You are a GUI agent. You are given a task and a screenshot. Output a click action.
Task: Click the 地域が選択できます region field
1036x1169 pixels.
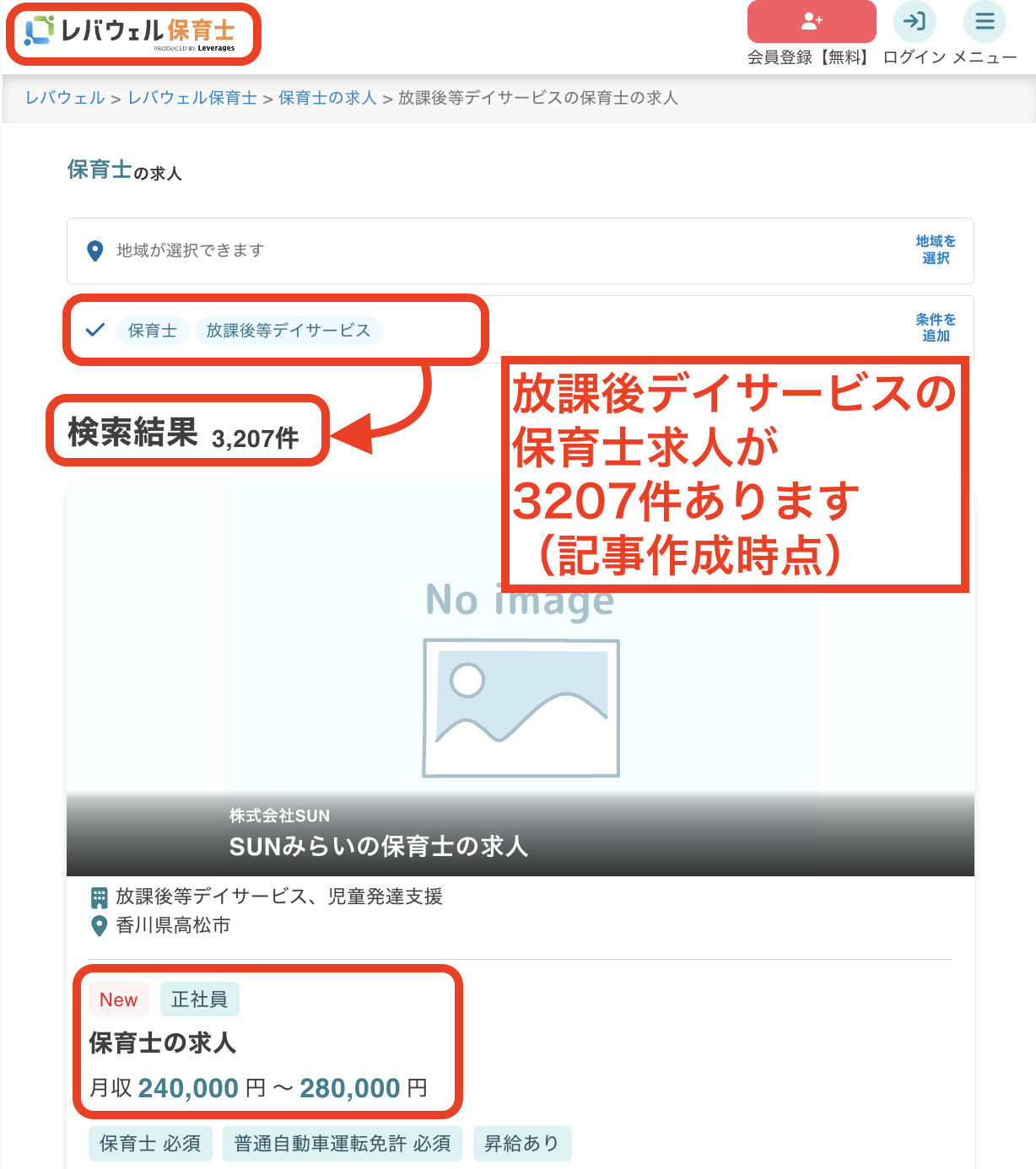click(521, 250)
